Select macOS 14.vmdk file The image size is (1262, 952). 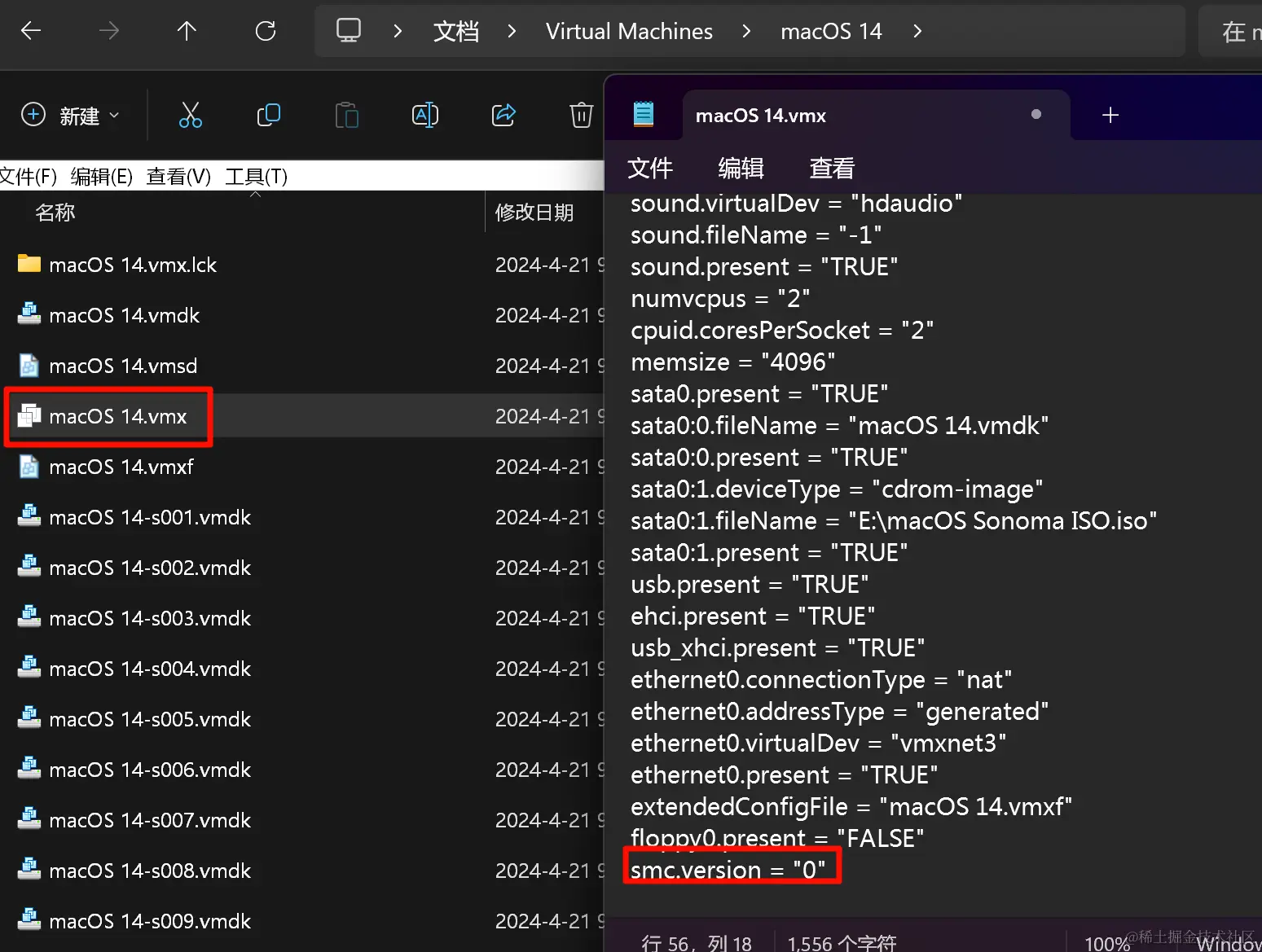(124, 315)
